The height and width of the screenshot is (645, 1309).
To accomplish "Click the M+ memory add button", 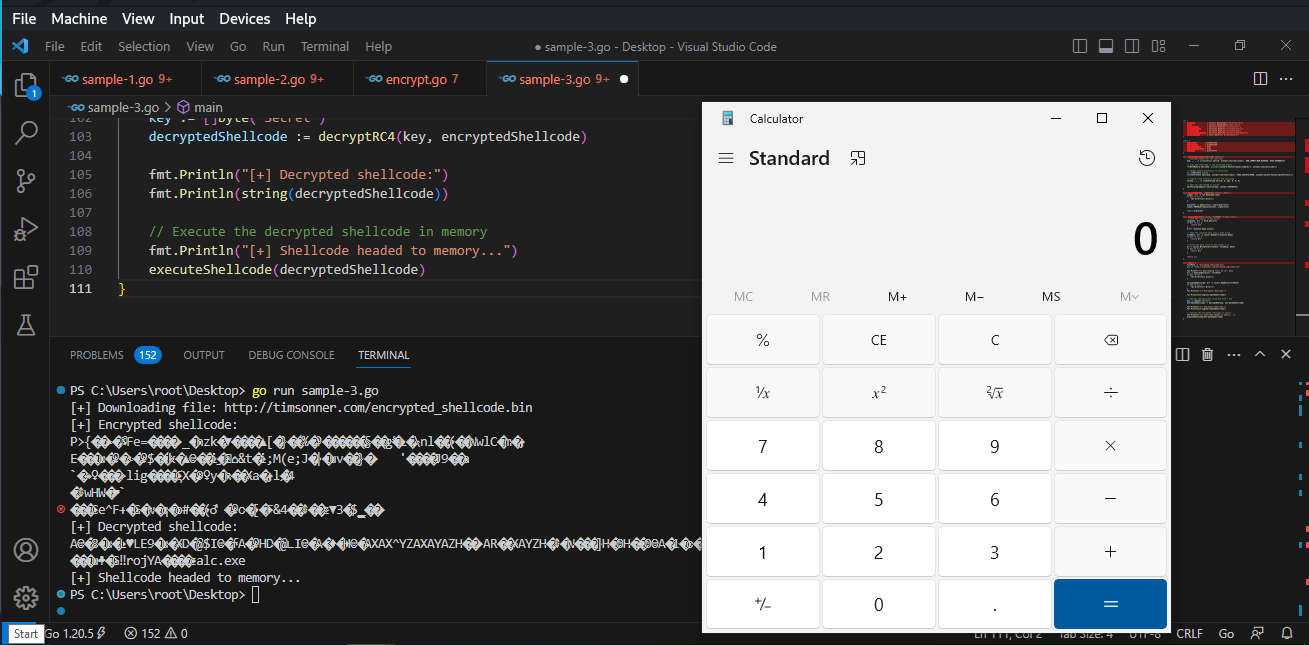I will click(897, 296).
